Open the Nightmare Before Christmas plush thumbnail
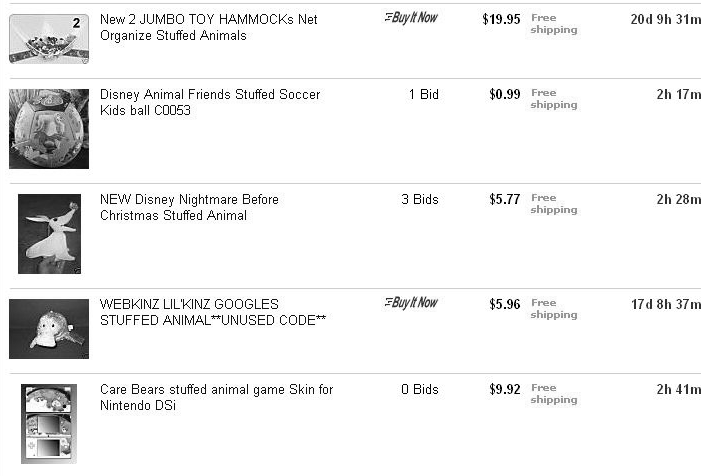Screen dimensions: 701x476 point(49,234)
